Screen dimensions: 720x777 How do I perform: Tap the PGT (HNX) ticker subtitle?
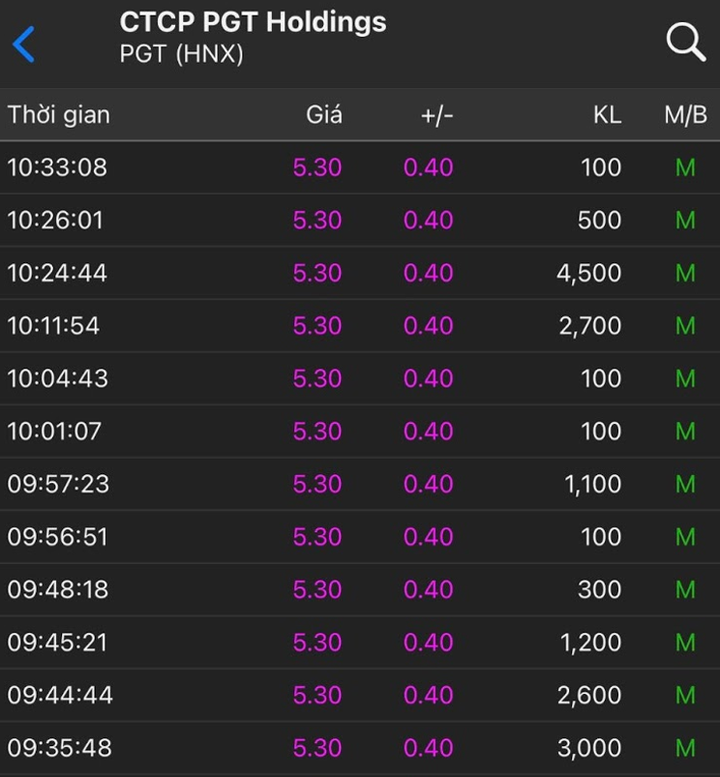pyautogui.click(x=181, y=54)
